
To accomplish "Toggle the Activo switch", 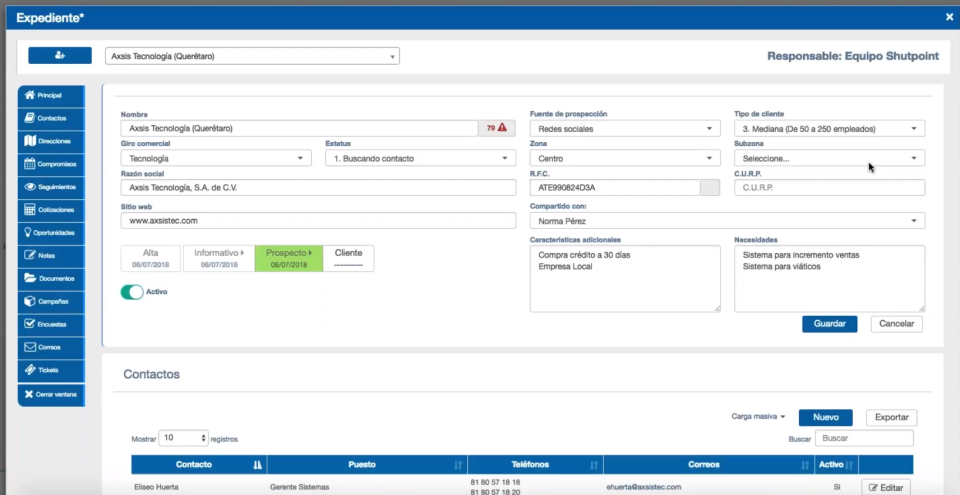I will (132, 292).
